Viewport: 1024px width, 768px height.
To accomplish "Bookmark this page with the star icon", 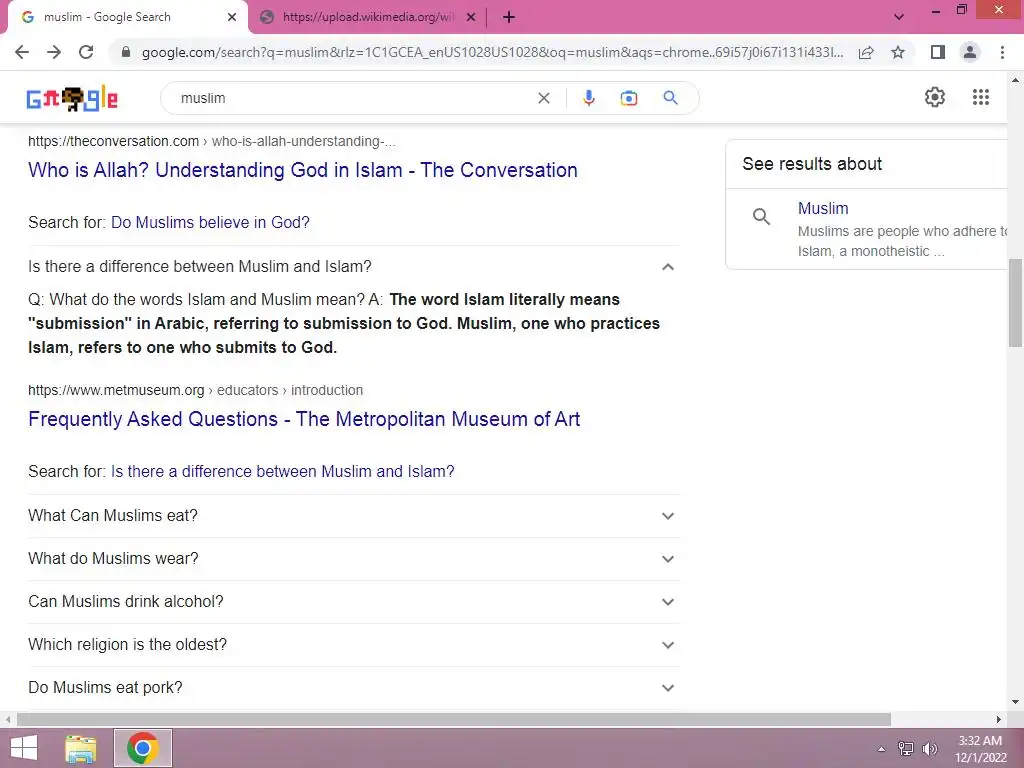I will pyautogui.click(x=898, y=52).
